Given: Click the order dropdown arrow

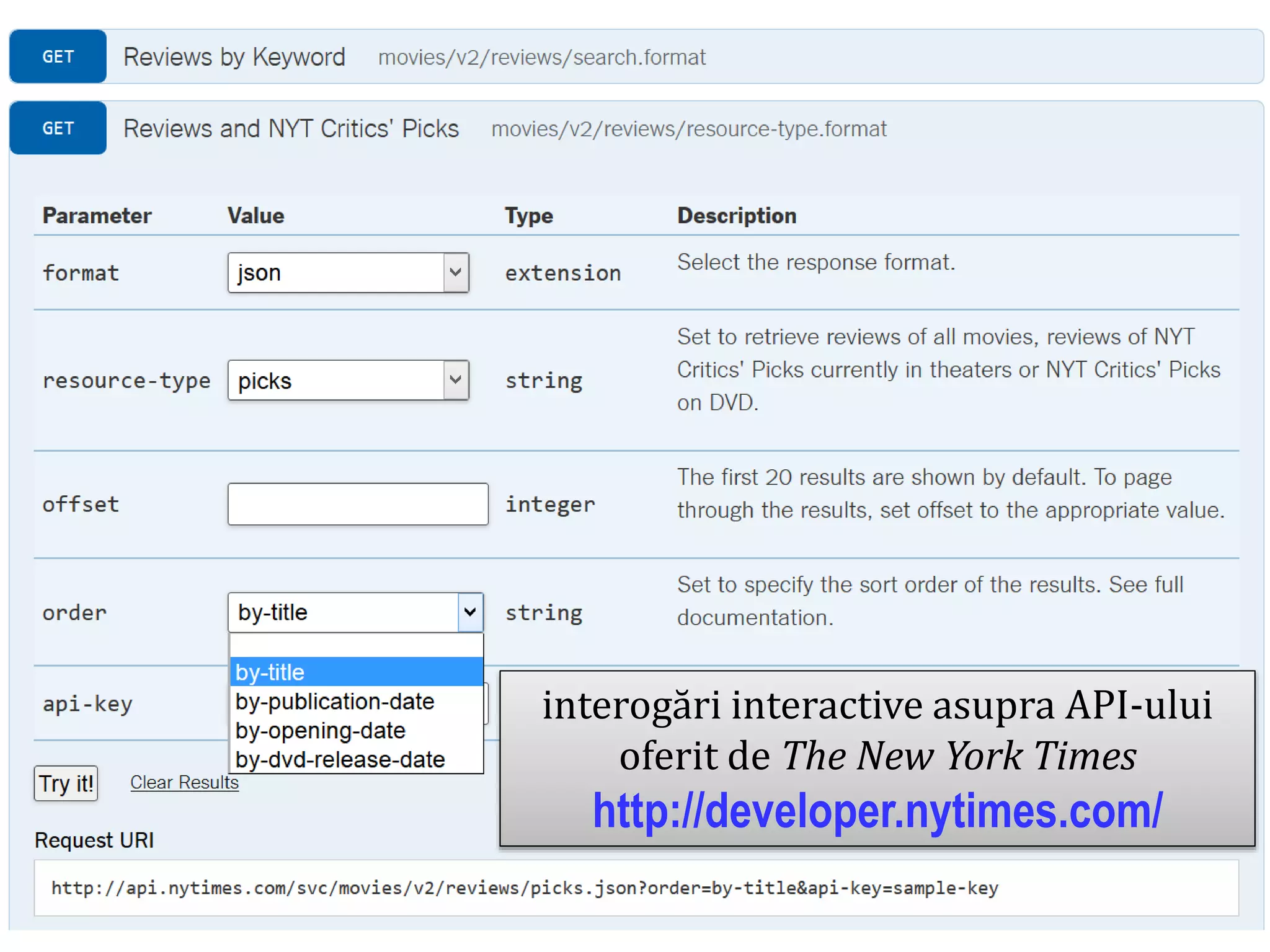Looking at the screenshot, I should [x=470, y=612].
